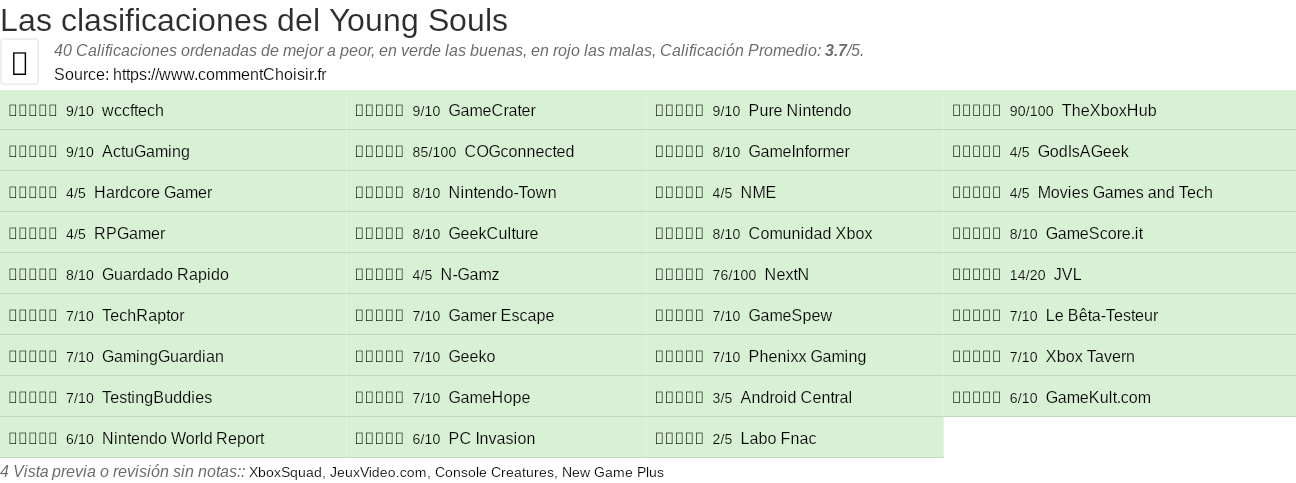1296x483 pixels.
Task: Click the star icons beside Labo Fnac
Action: 679,439
